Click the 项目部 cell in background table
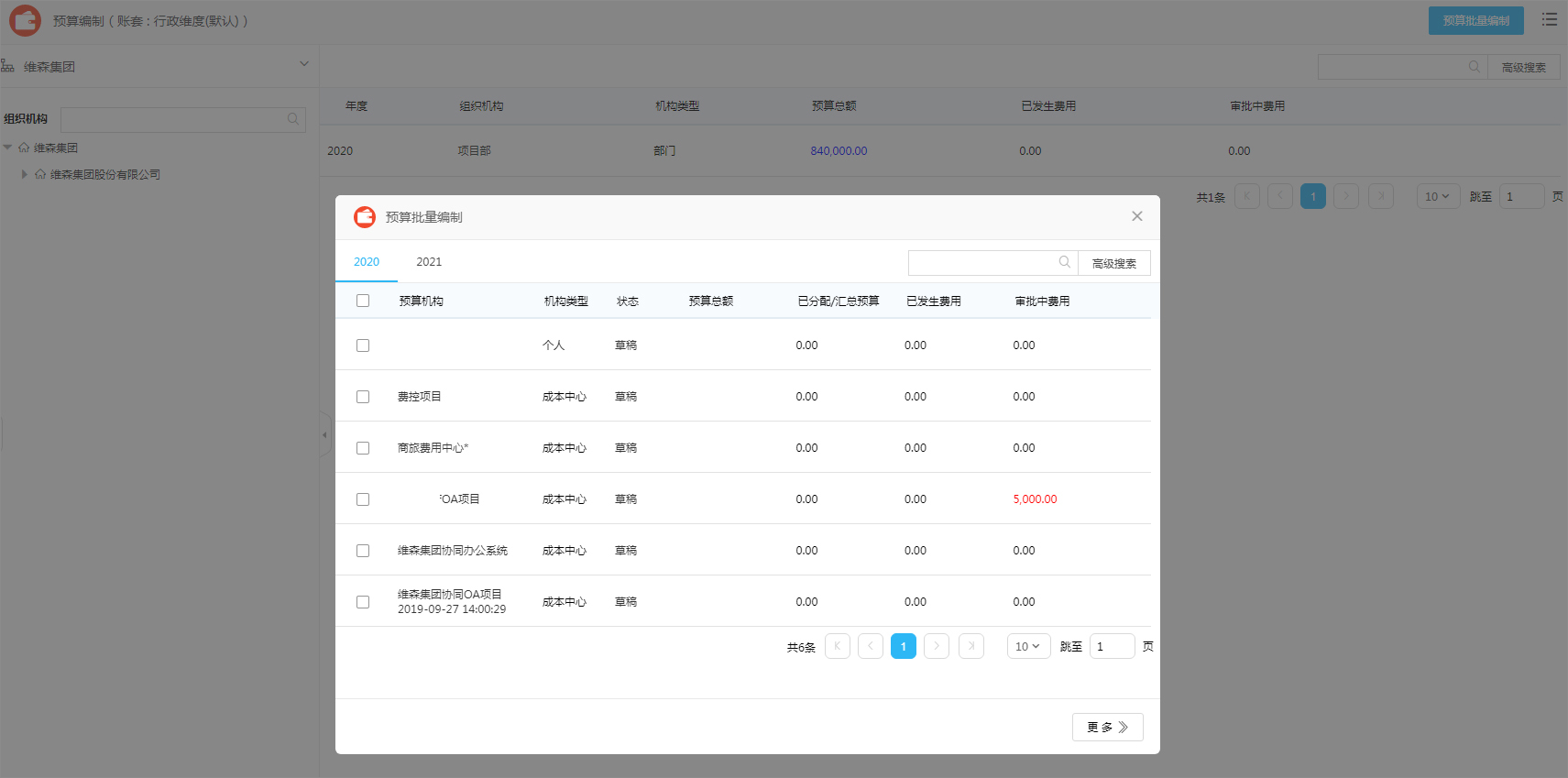Screen dimensions: 1568x778 tap(475, 151)
